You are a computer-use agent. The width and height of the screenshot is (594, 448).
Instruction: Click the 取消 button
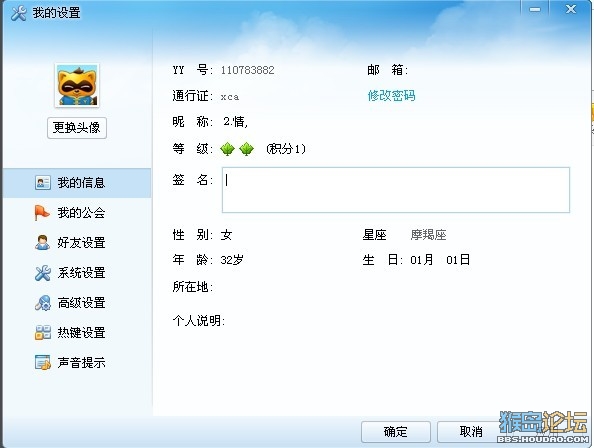coord(471,432)
